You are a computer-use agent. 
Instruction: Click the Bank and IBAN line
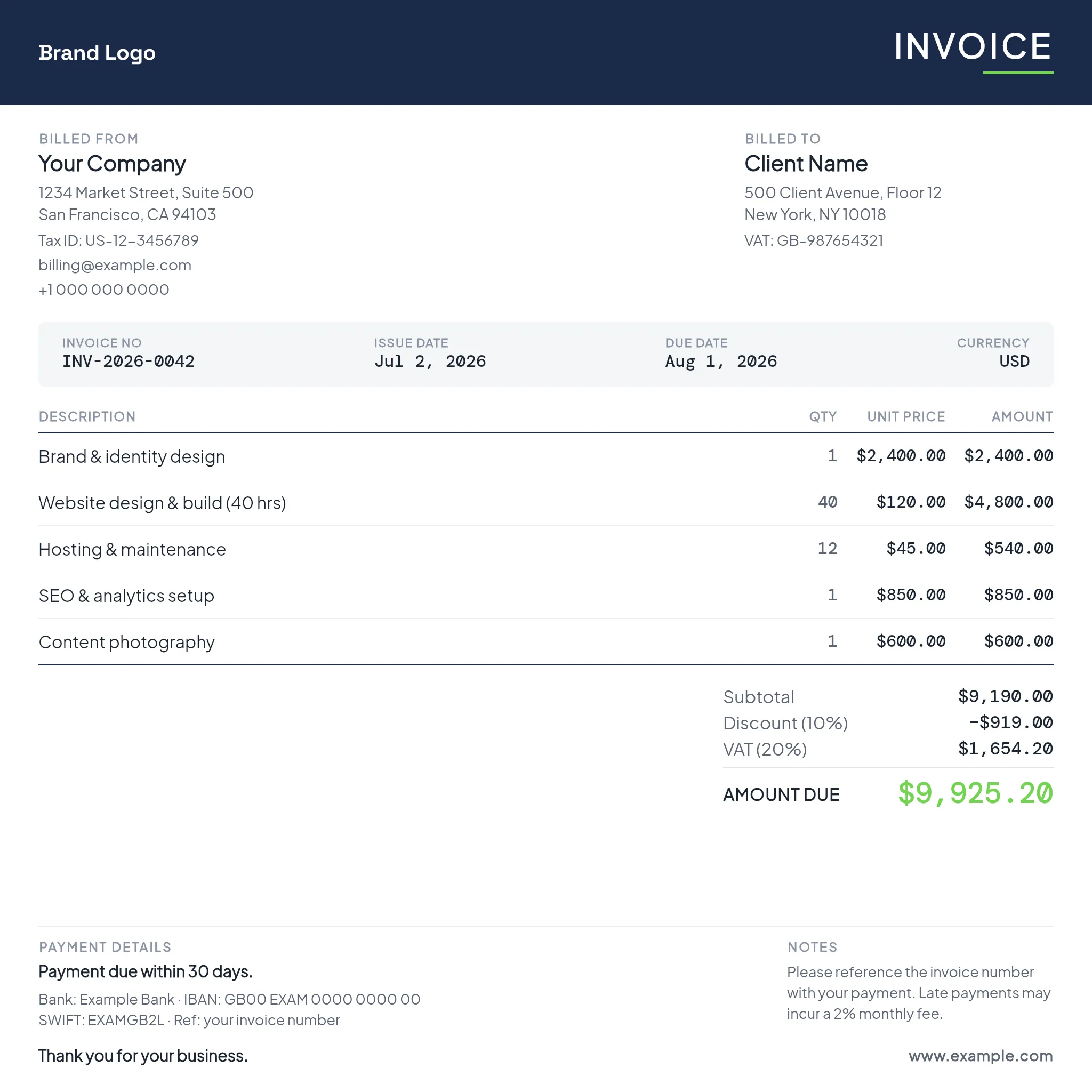[229, 999]
